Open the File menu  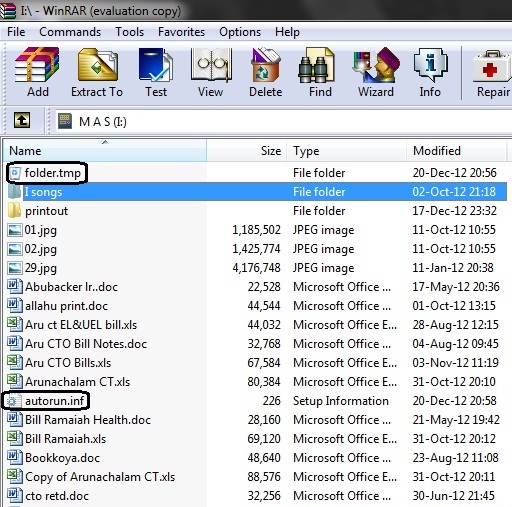pyautogui.click(x=16, y=32)
